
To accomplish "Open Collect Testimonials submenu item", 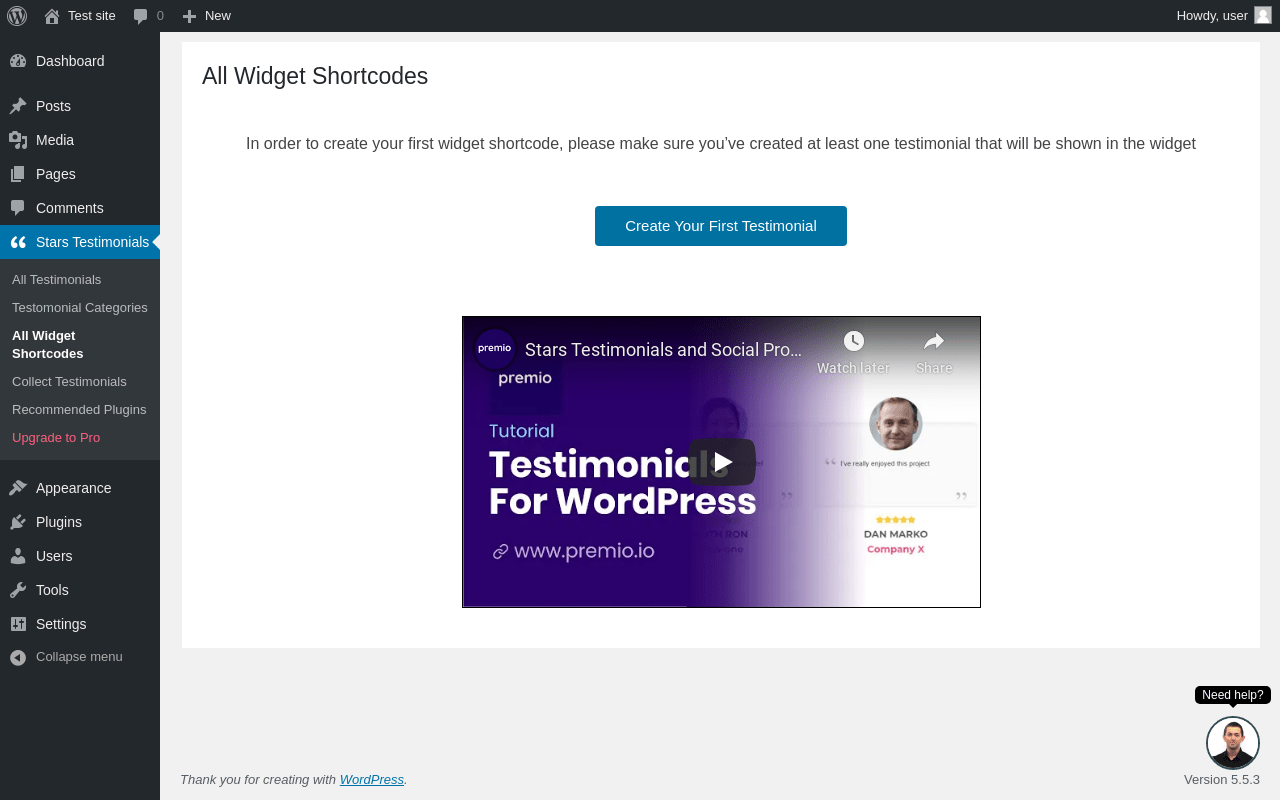I will coord(69,381).
